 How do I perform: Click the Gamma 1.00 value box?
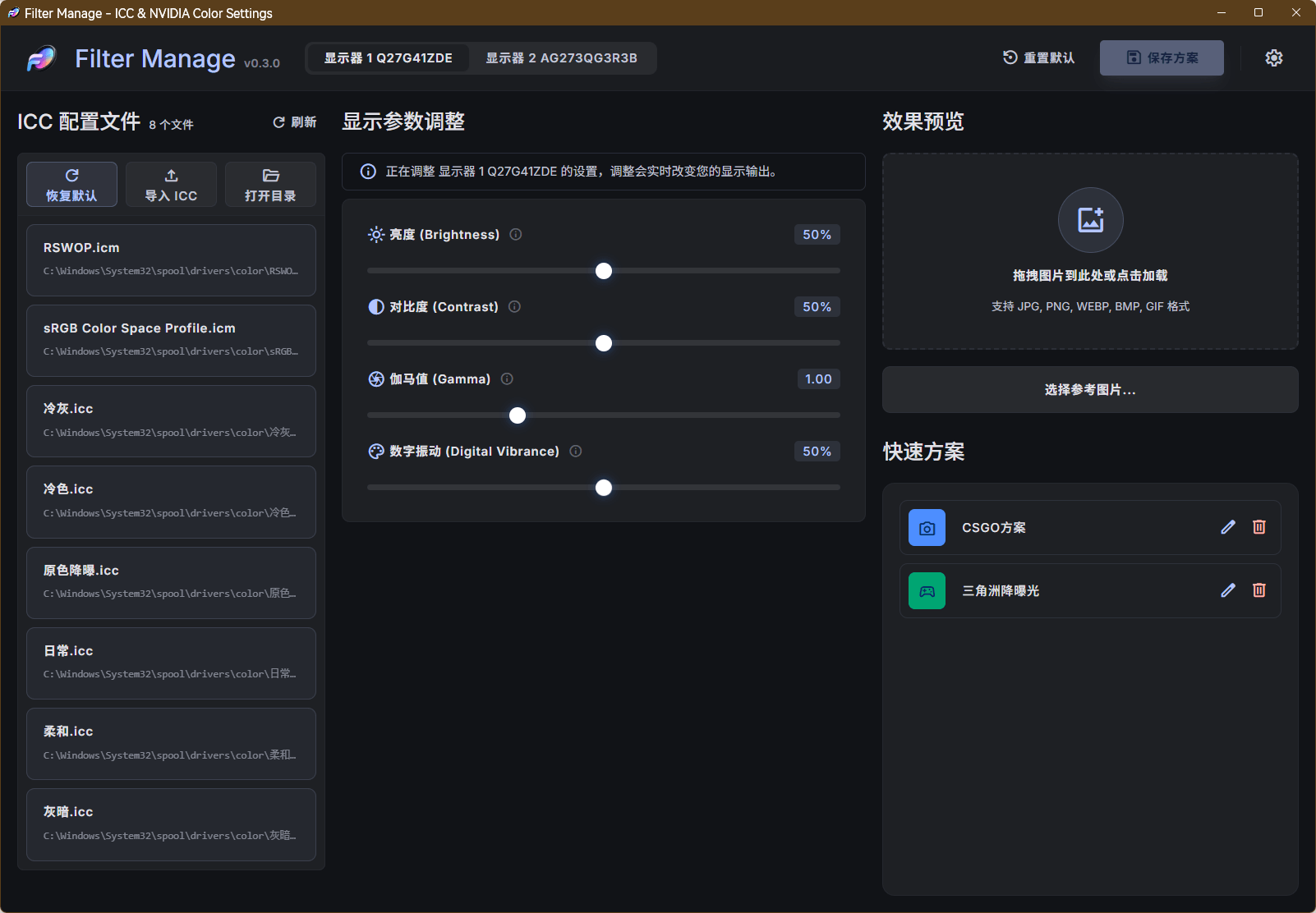click(818, 379)
